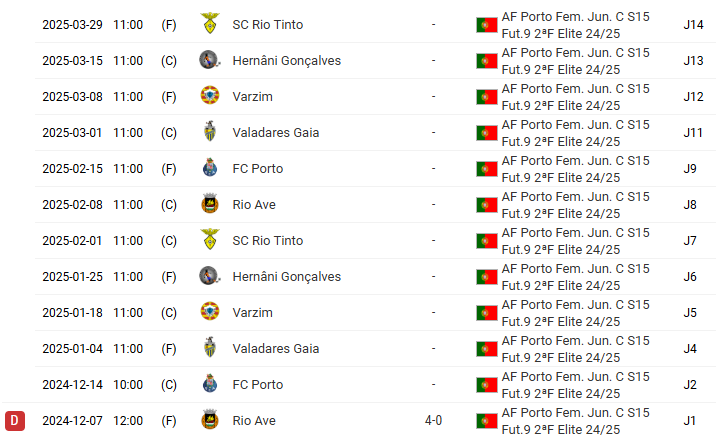The height and width of the screenshot is (436, 716).
Task: Click FC Porto crest, 2025-02-15 match
Action: [x=210, y=168]
